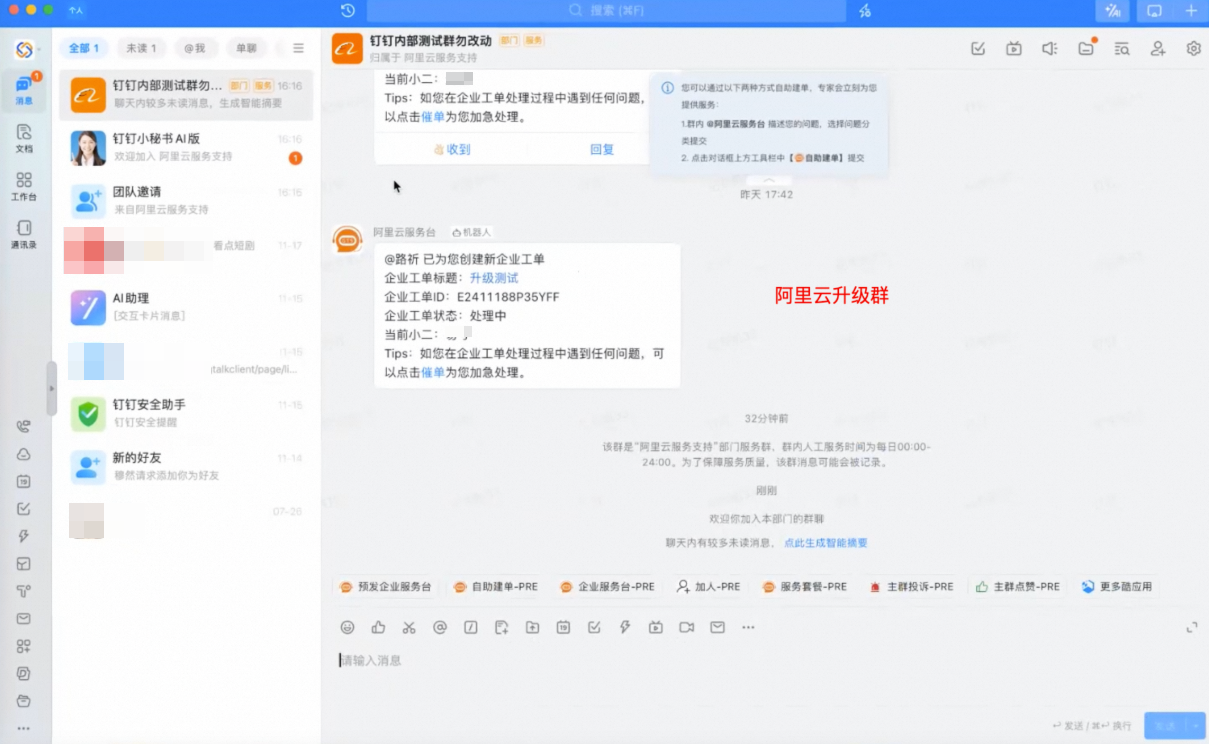Take a screenshot with the scissors icon
The image size is (1209, 744).
coord(409,627)
